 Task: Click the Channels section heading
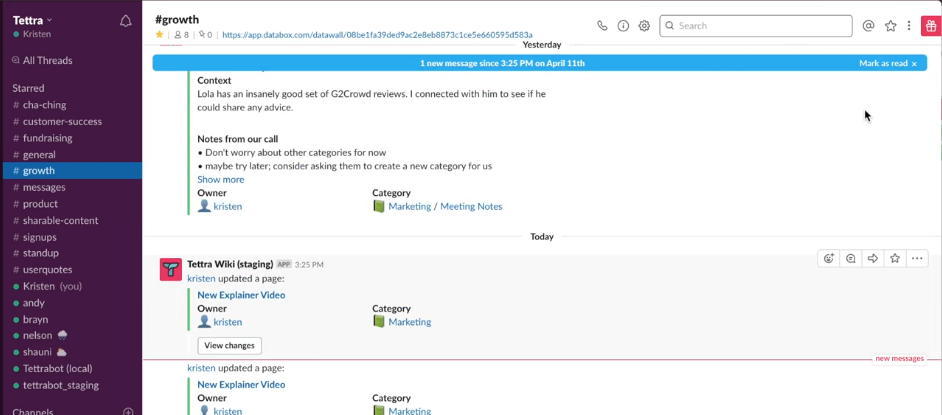click(x=33, y=412)
